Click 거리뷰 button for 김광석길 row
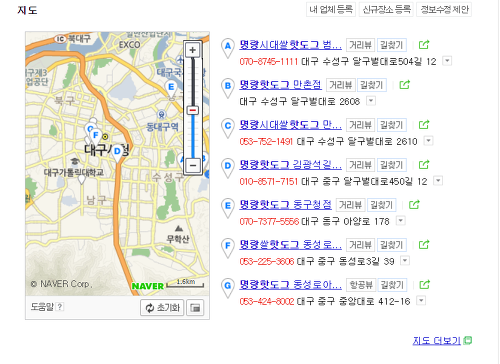This screenshot has height=364, width=500. click(360, 165)
